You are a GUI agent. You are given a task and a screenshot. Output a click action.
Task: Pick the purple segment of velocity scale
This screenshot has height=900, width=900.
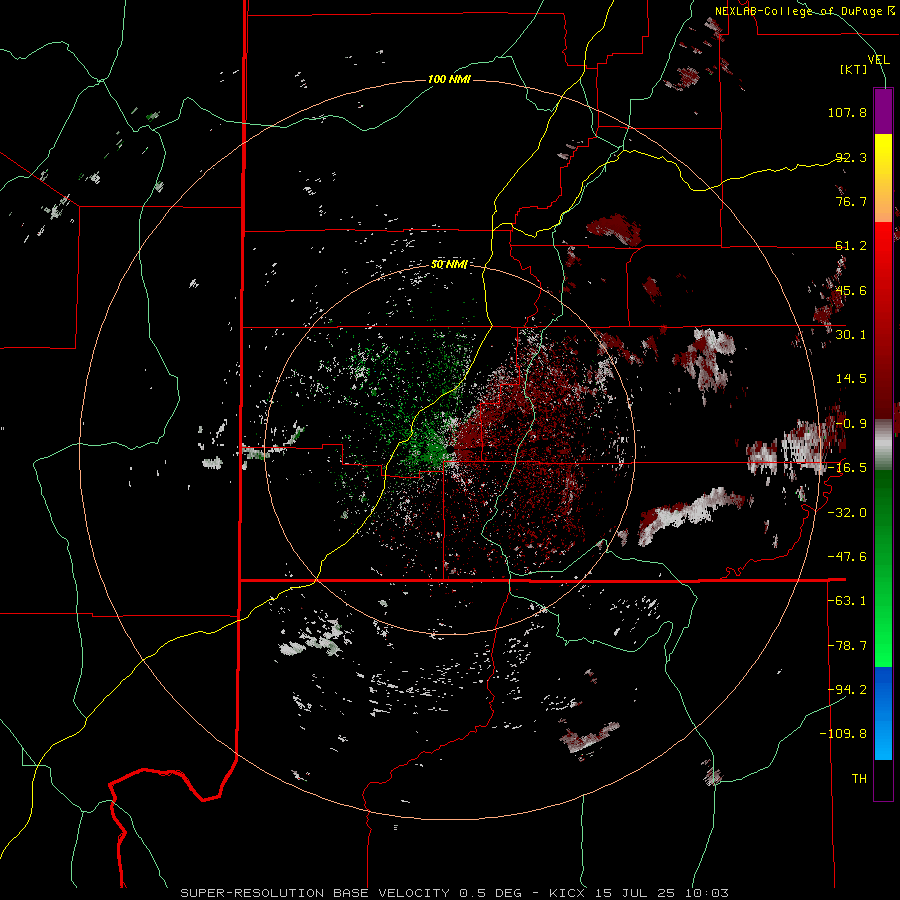883,111
